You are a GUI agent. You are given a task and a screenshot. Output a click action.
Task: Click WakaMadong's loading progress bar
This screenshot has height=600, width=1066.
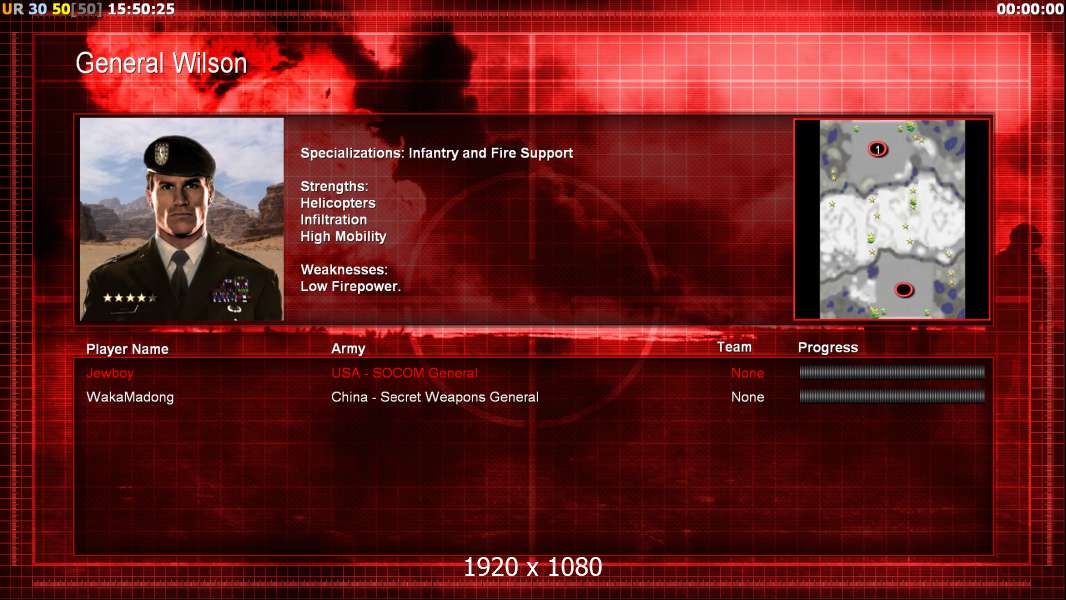pos(892,395)
